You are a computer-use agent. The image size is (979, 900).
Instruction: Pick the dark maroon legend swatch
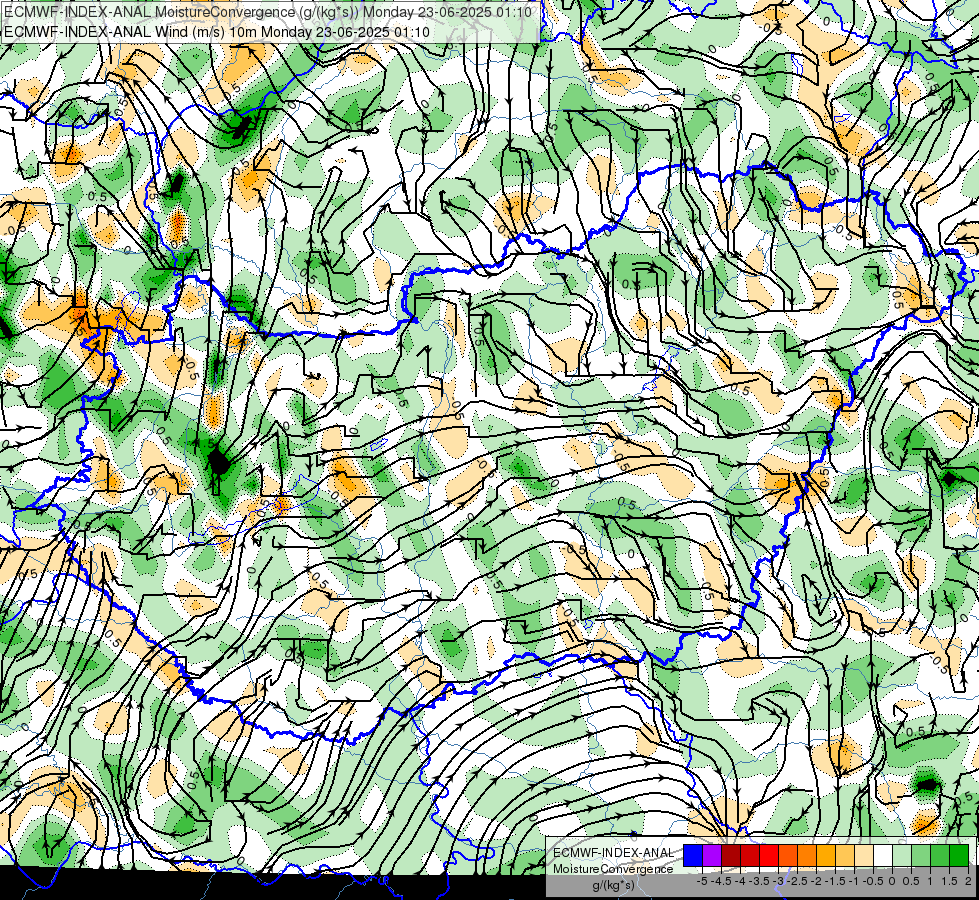point(731,855)
